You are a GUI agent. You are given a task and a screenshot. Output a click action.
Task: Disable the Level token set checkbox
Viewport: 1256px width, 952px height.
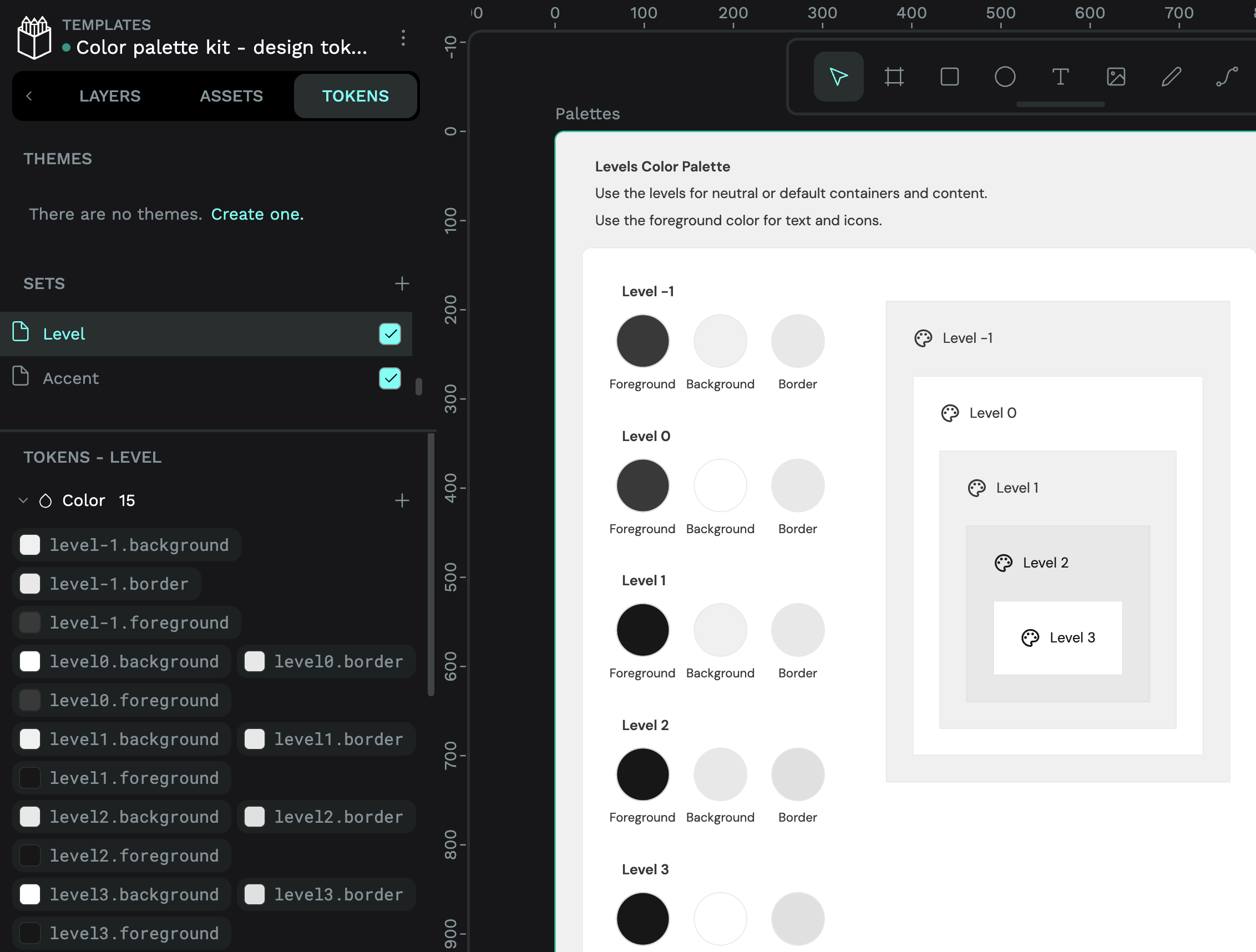tap(389, 334)
